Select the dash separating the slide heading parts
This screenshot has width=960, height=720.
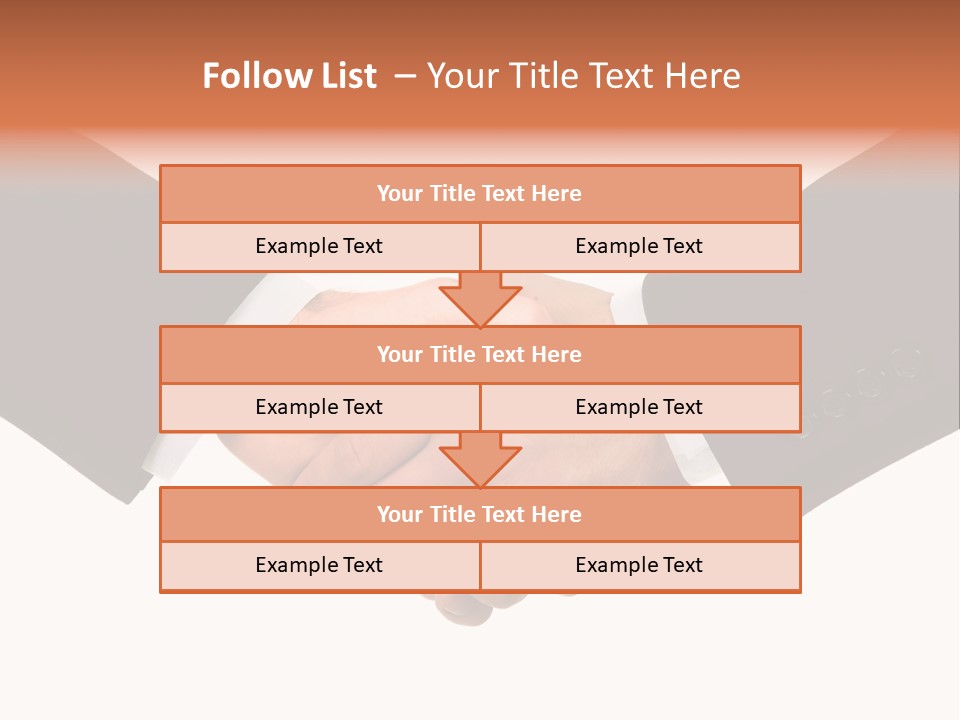tap(405, 77)
